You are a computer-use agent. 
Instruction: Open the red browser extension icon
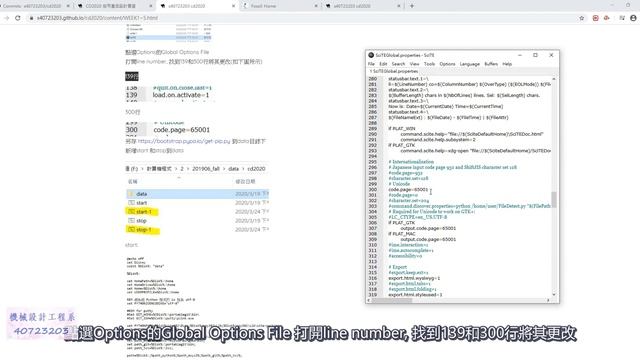(x=596, y=18)
